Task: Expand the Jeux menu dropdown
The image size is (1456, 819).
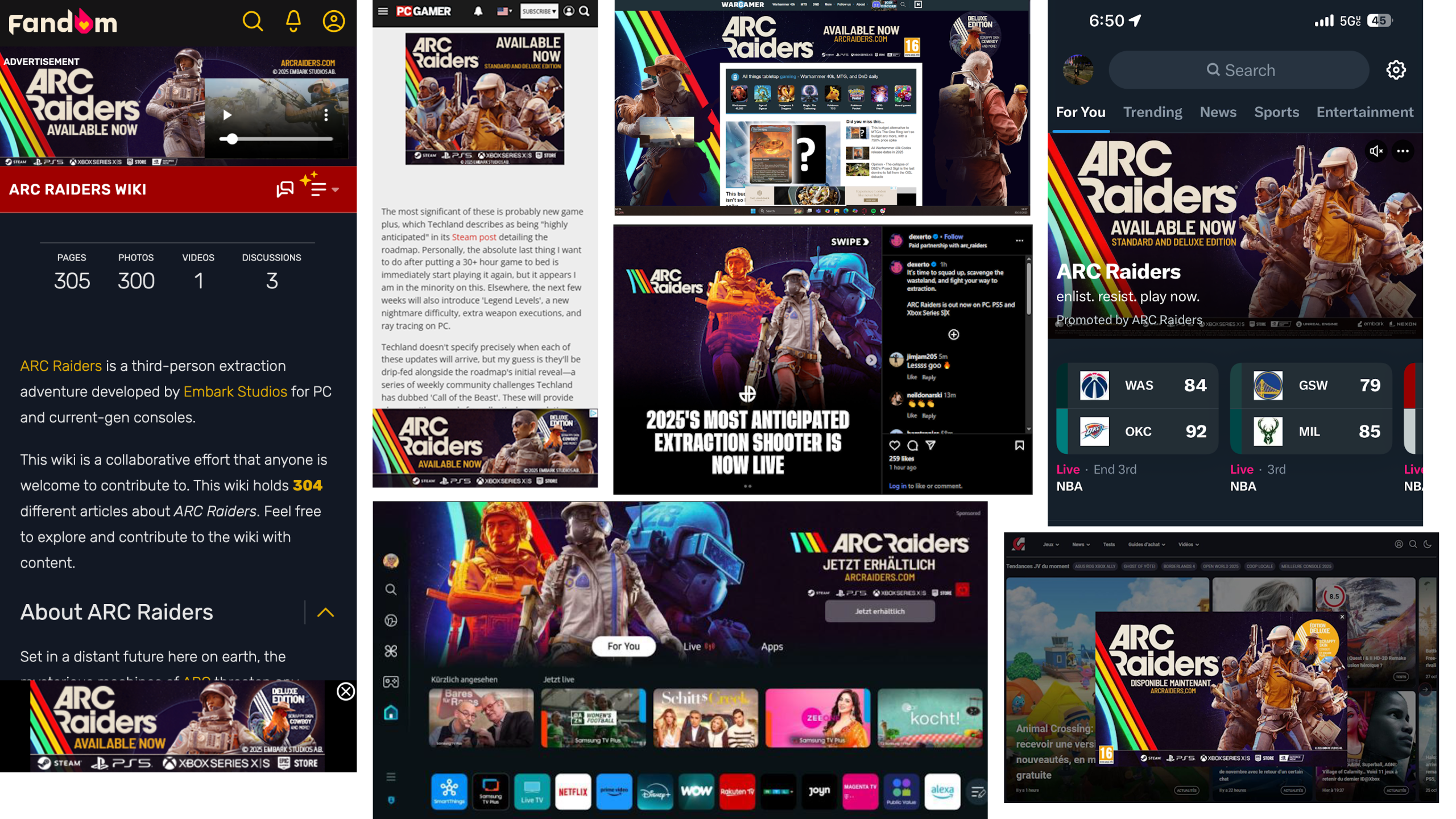Action: click(1050, 544)
